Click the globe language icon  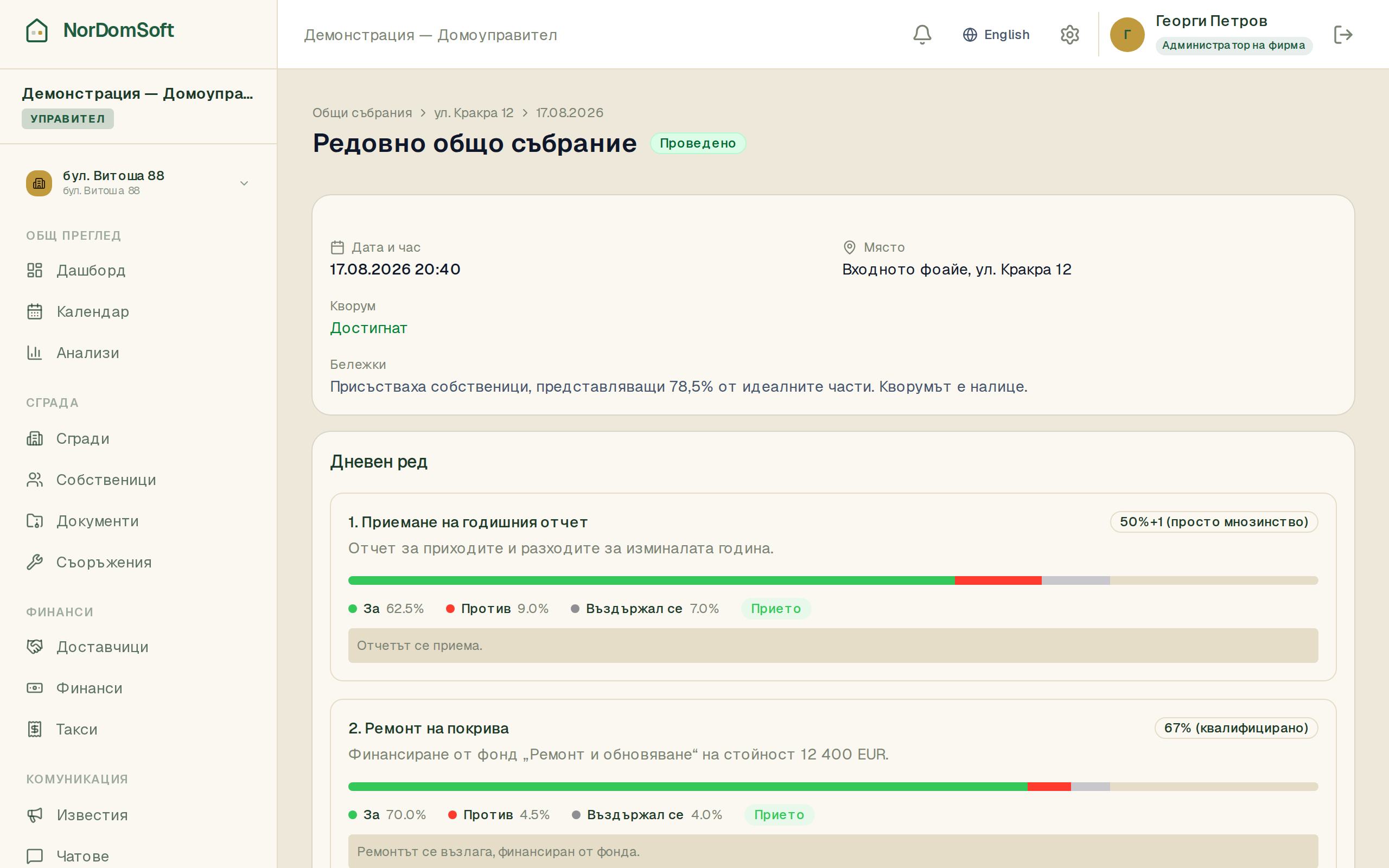coord(970,34)
